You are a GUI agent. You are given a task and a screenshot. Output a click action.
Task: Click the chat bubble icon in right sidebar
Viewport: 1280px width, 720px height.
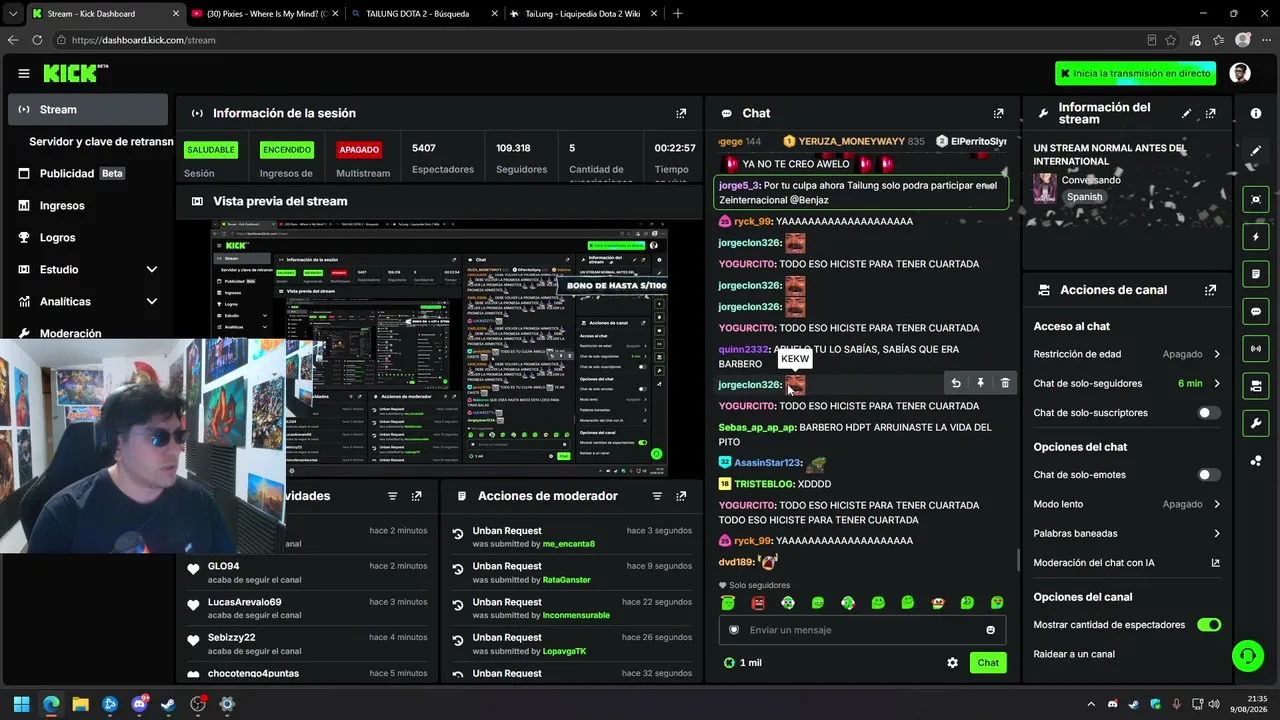(1256, 311)
